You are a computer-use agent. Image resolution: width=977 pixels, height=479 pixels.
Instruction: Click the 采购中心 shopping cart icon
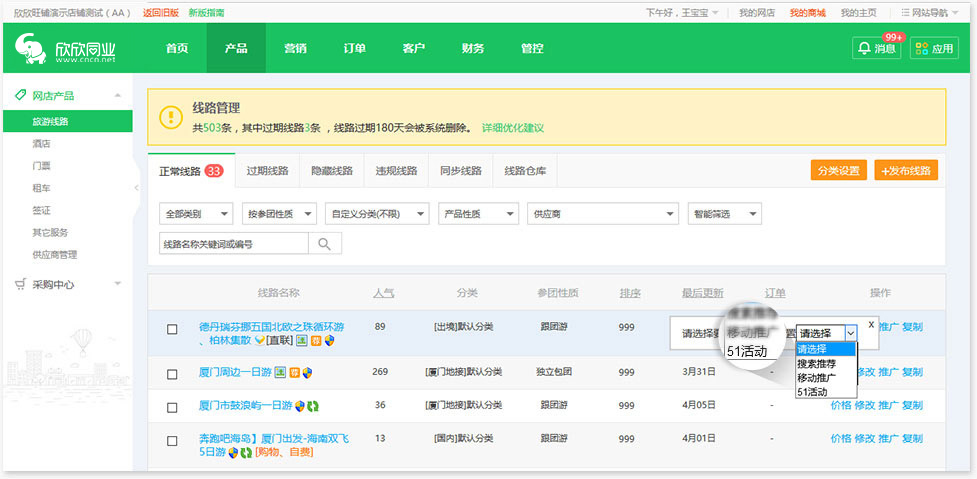tap(21, 284)
